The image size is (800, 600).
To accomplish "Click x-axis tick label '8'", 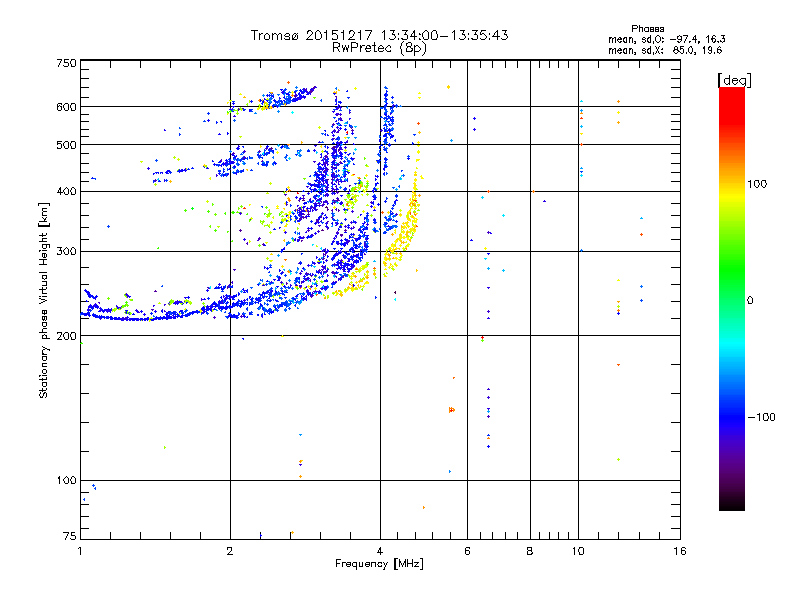I will 530,551.
